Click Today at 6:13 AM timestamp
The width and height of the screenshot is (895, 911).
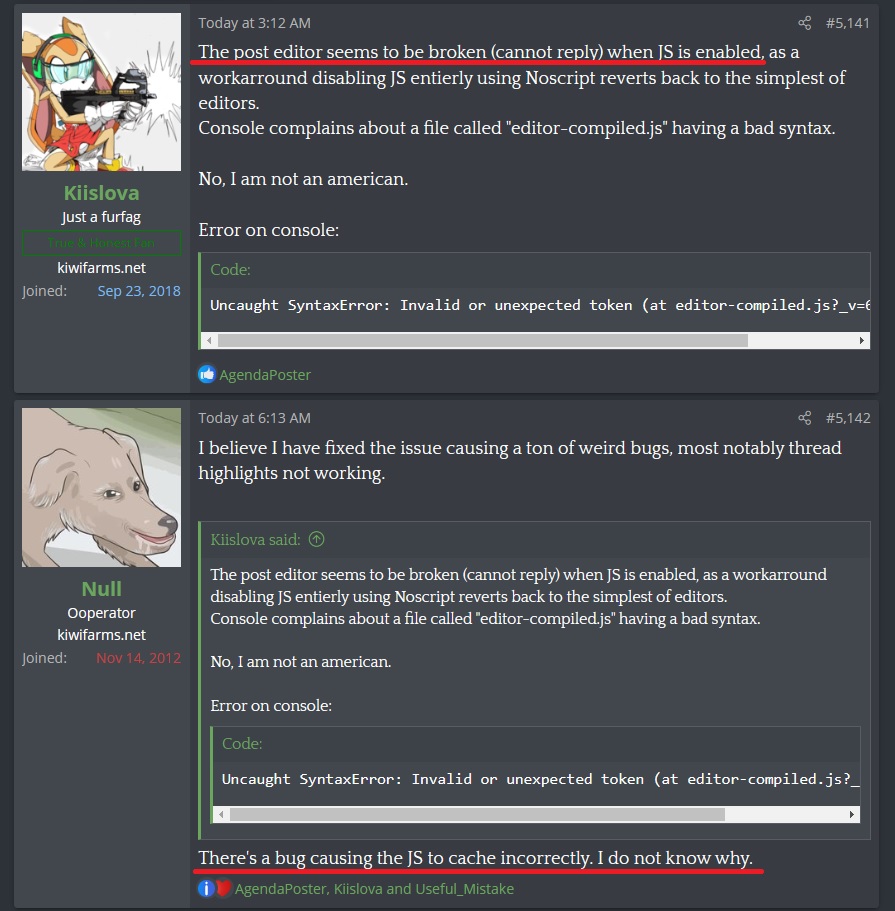pyautogui.click(x=255, y=418)
